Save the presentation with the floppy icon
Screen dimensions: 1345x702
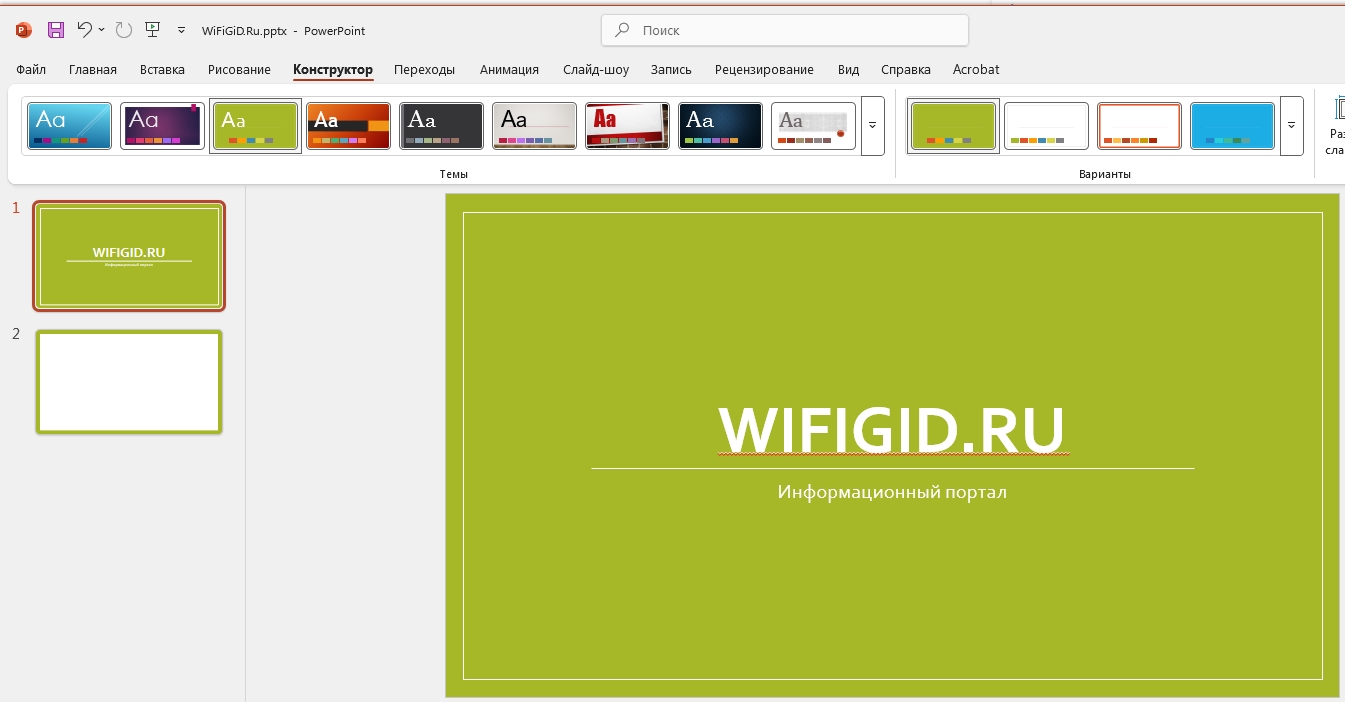[56, 30]
